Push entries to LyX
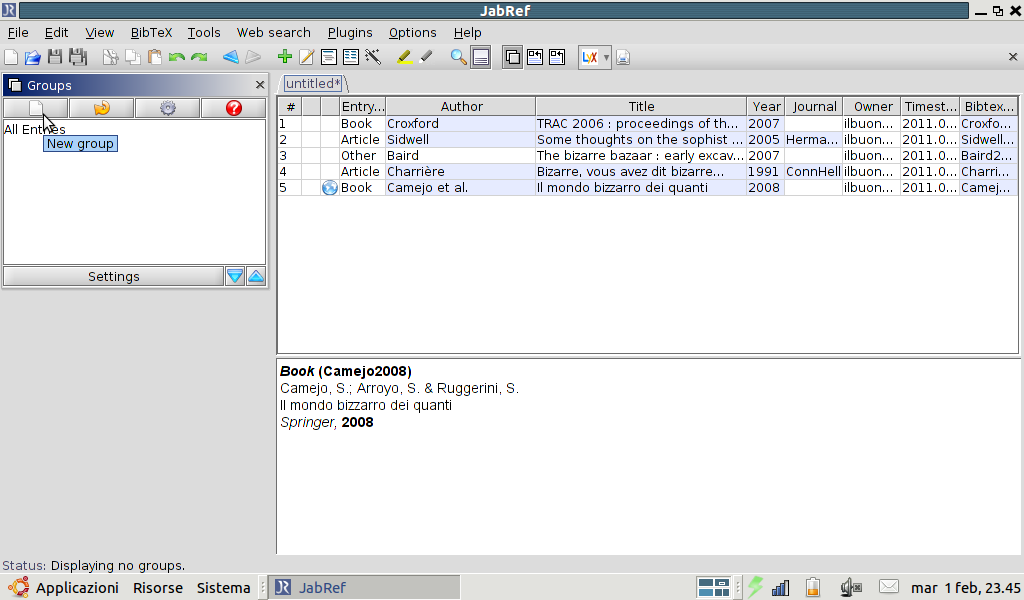Screen dimensions: 1024x600 590,57
